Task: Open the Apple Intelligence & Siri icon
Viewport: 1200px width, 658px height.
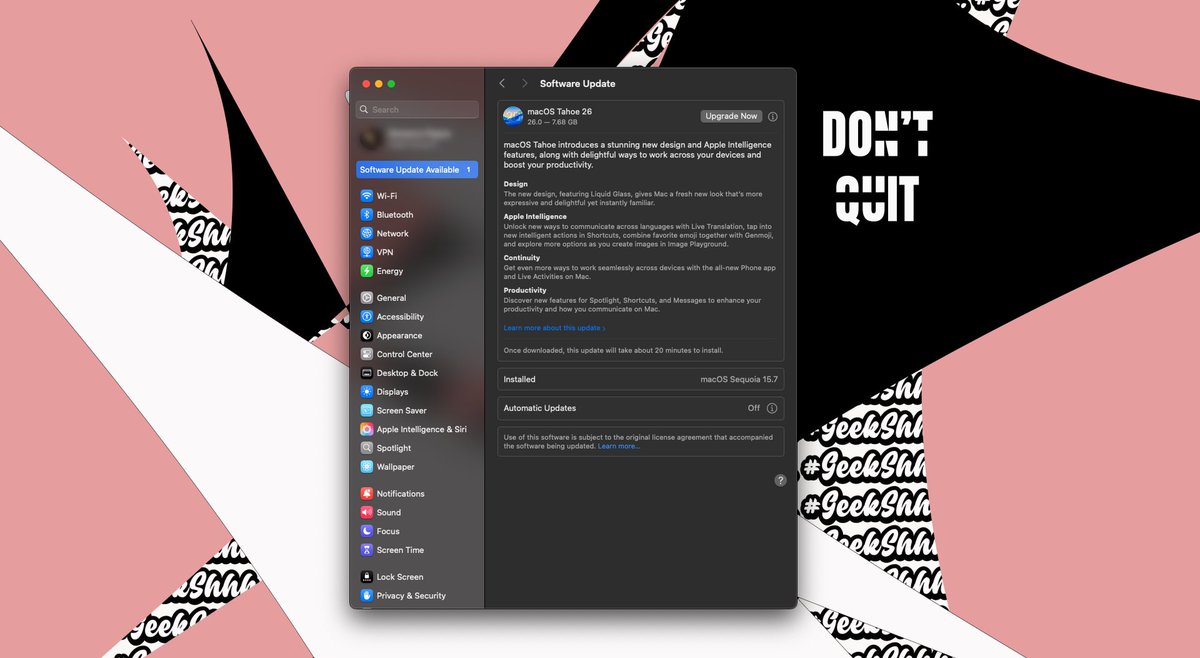Action: click(x=367, y=429)
